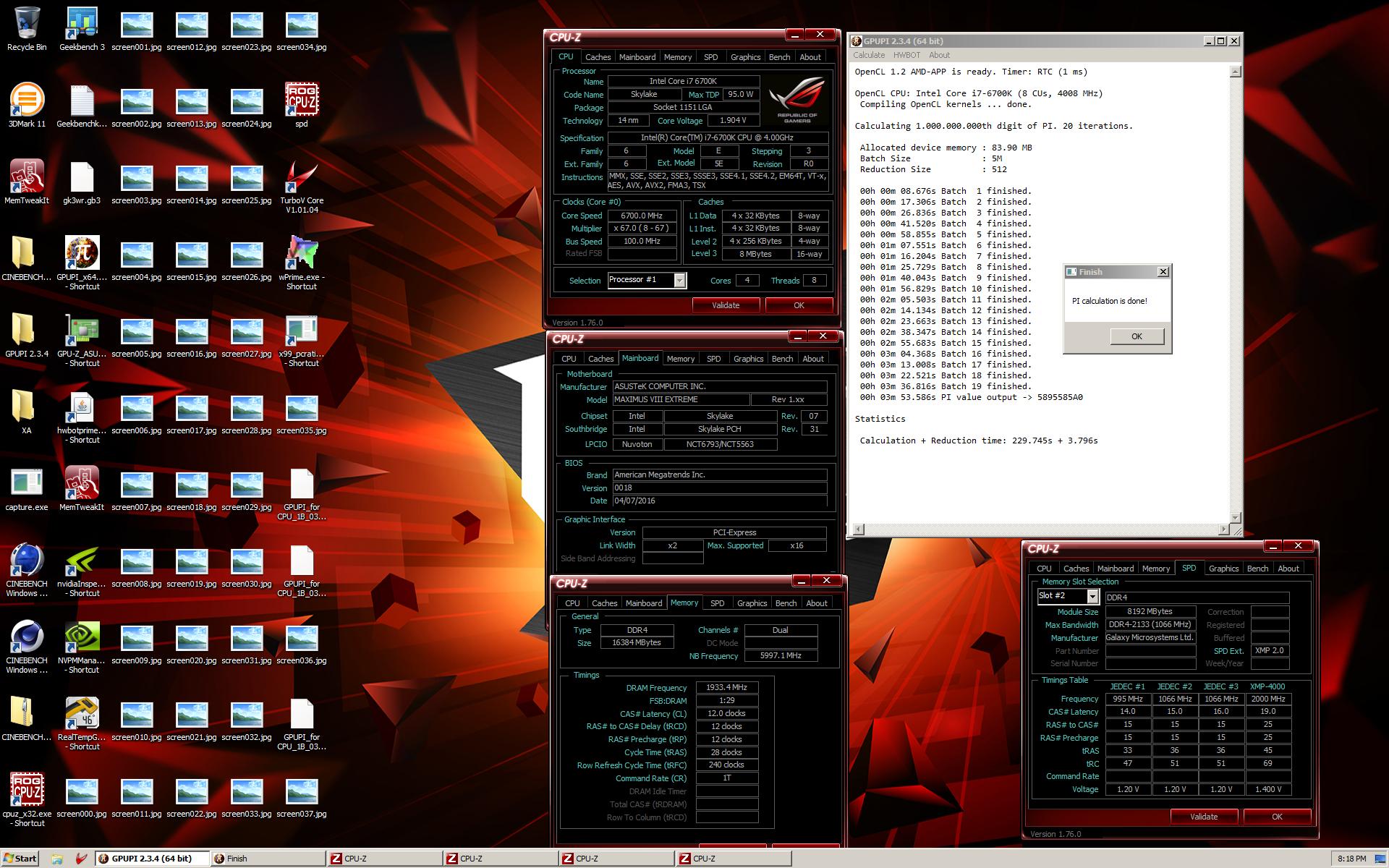The height and width of the screenshot is (868, 1389).
Task: Click the Core Speed value 6700.0 MHz
Action: (642, 216)
